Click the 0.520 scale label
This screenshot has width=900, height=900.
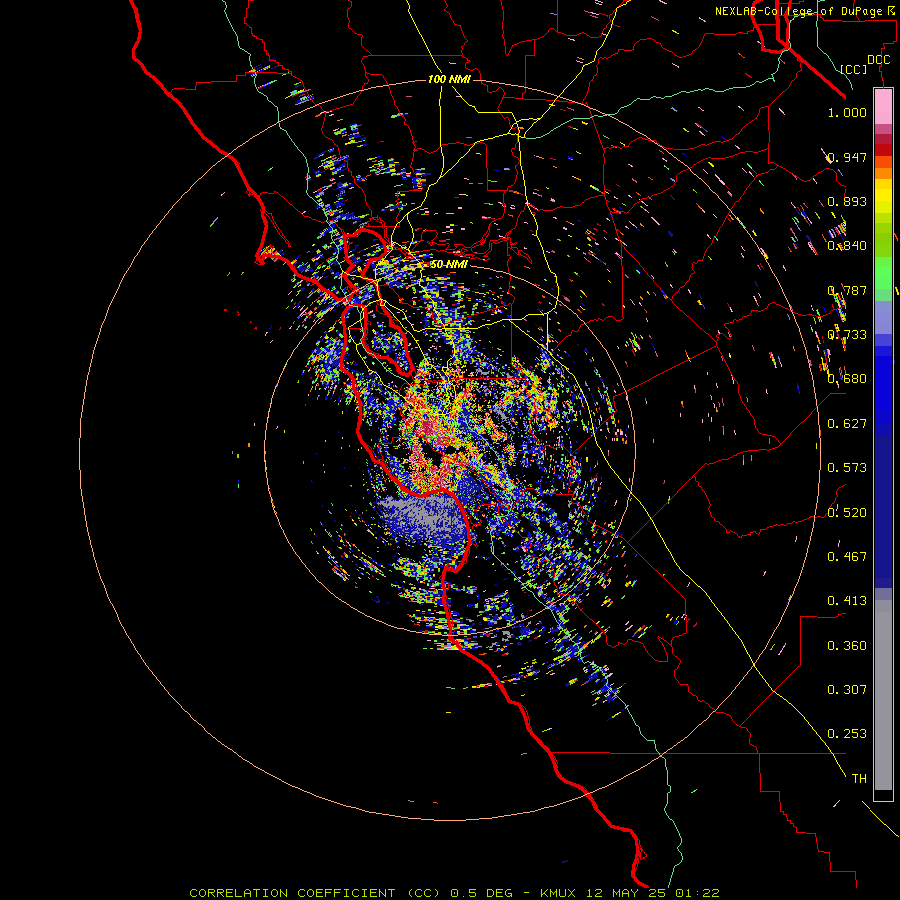pos(847,513)
